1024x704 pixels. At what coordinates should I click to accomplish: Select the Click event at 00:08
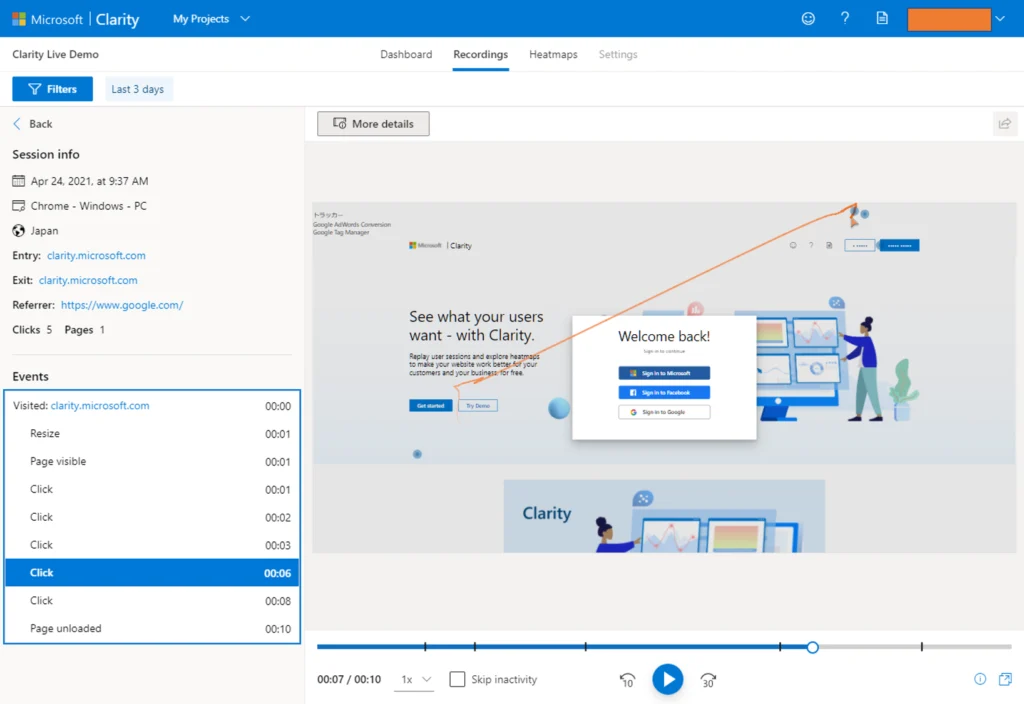tap(152, 601)
